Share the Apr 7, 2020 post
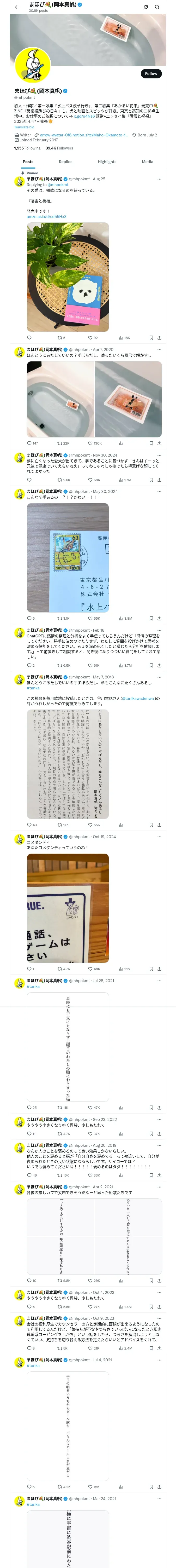176x1568 pixels. [159, 444]
